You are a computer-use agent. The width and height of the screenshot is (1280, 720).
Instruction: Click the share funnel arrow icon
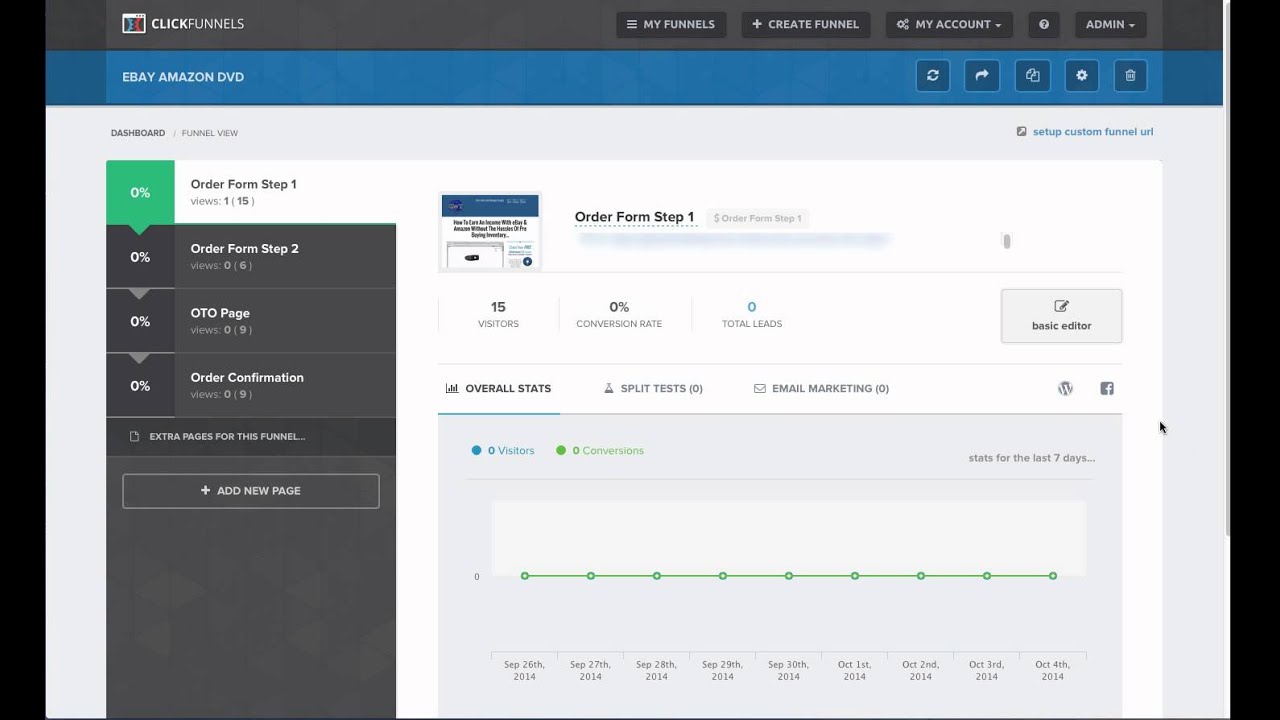pyautogui.click(x=982, y=75)
